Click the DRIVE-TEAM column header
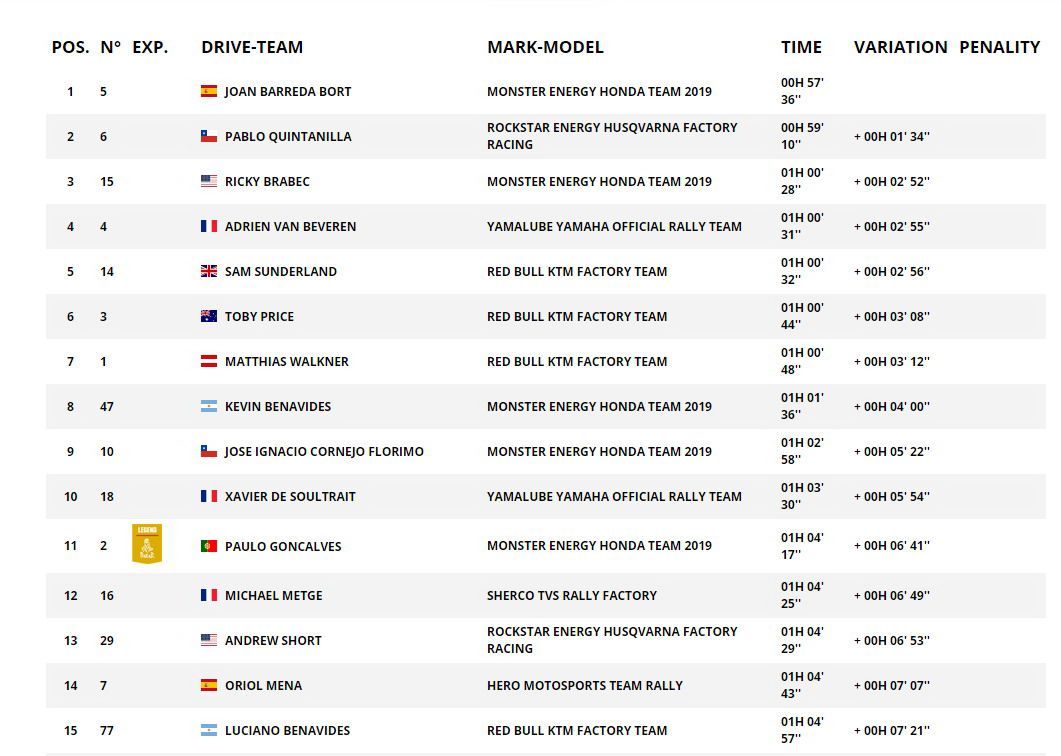 (252, 47)
